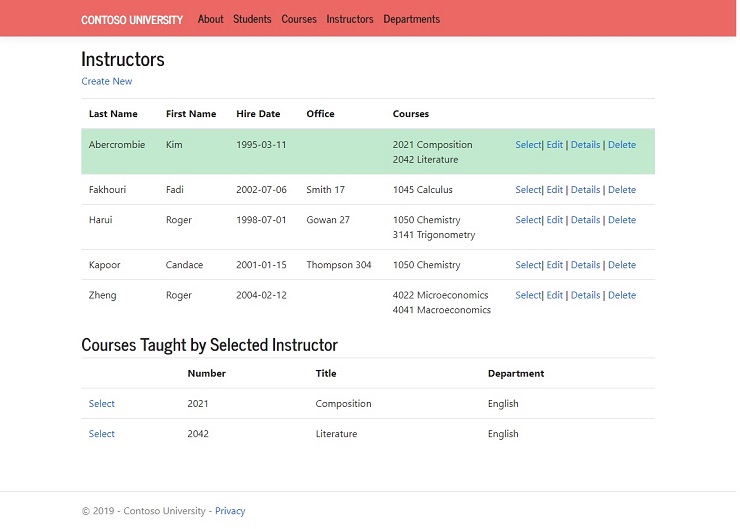The width and height of the screenshot is (740, 529).
Task: Click hire date 2004-02-12
Action: (x=261, y=295)
